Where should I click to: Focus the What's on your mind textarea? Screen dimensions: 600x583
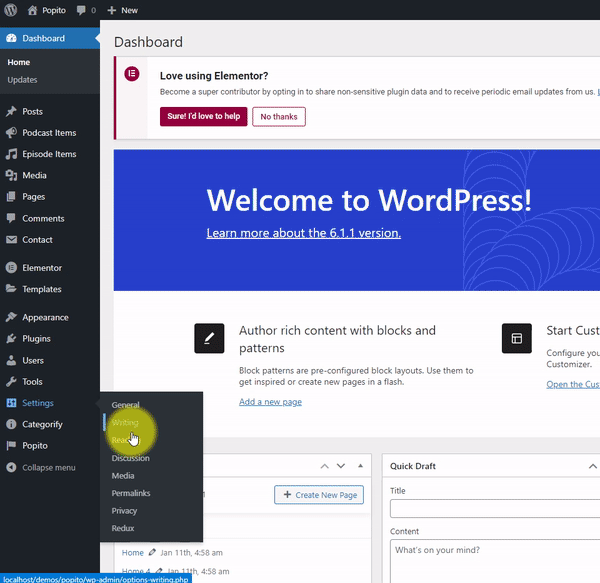pos(495,561)
